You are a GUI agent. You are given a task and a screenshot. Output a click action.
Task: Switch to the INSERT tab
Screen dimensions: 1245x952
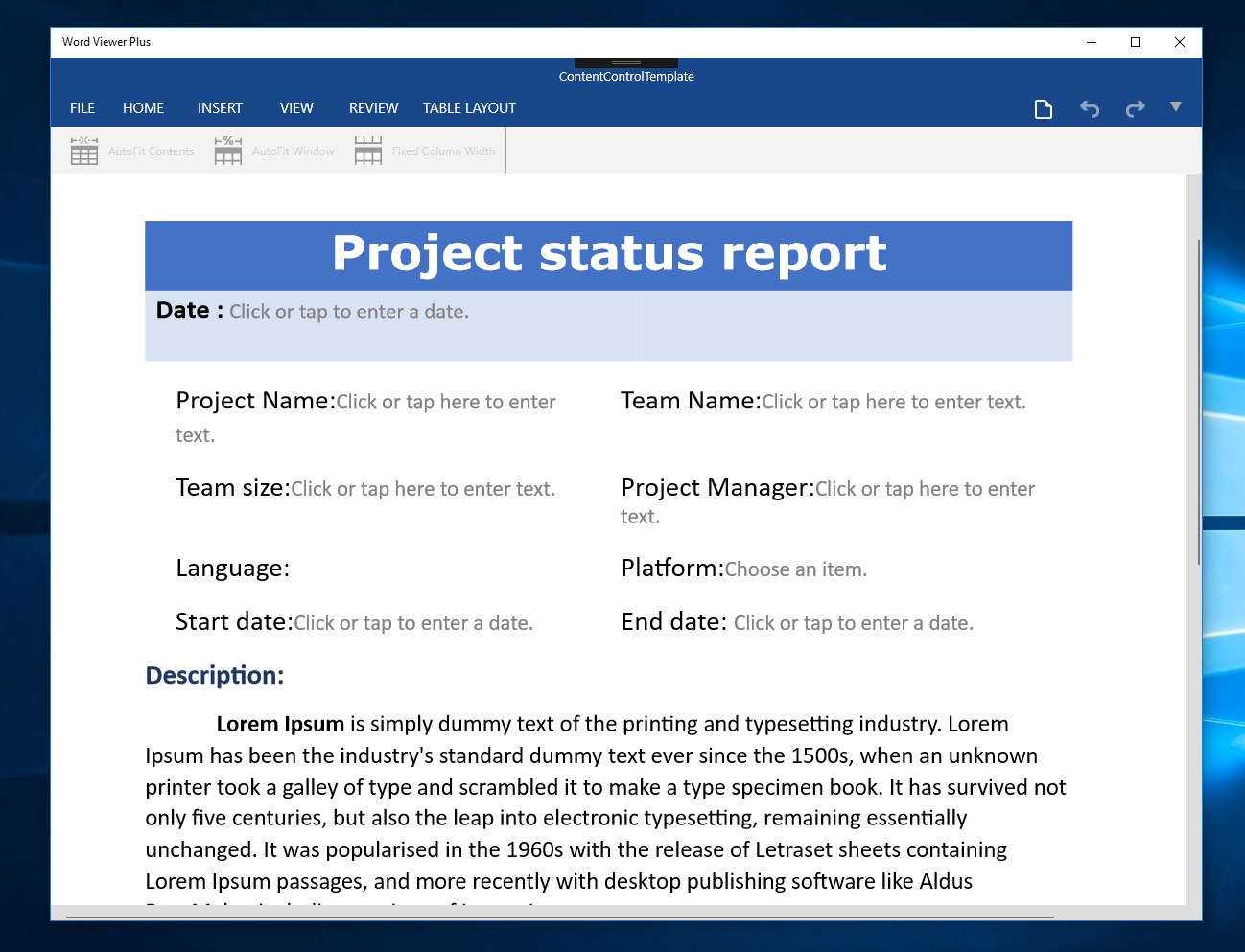pos(220,108)
